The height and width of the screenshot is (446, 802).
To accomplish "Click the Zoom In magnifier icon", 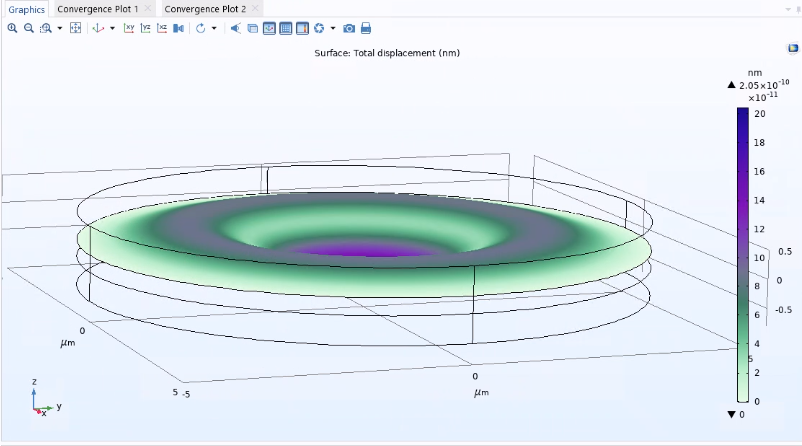I will point(12,29).
